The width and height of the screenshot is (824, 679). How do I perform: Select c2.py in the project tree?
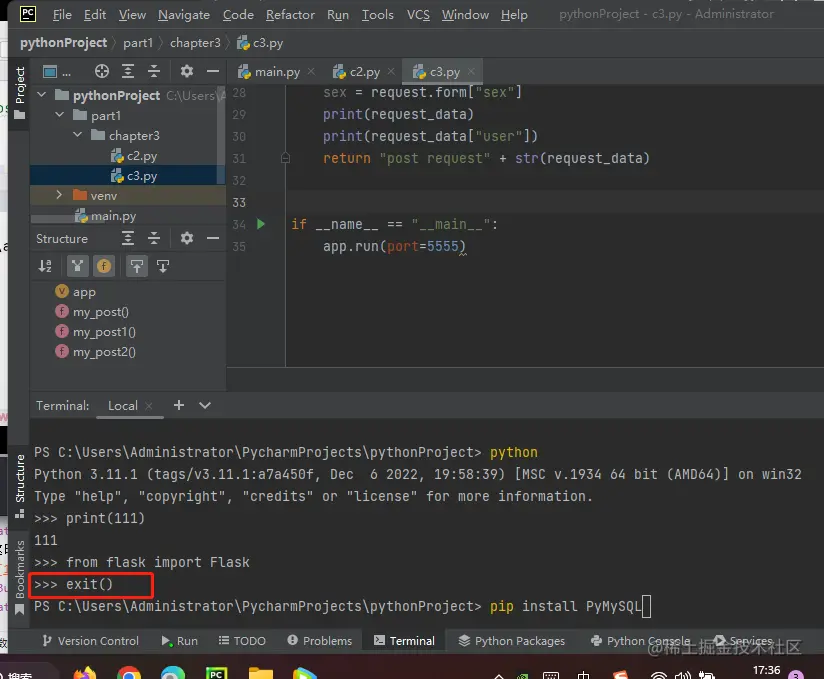pyautogui.click(x=133, y=156)
